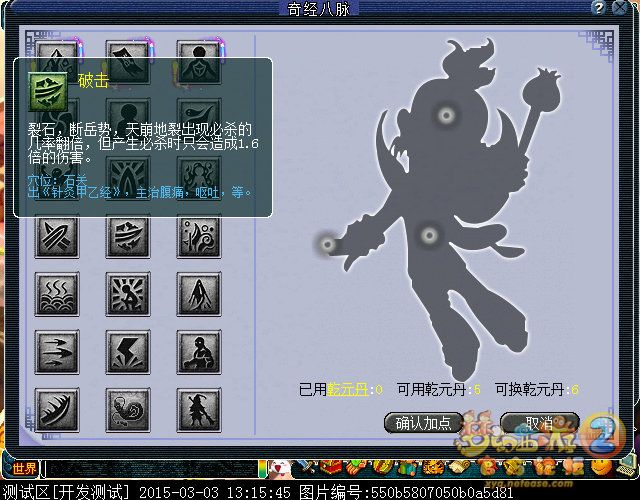The image size is (640, 500).
Task: Click the chat message input field
Action: click(150, 469)
